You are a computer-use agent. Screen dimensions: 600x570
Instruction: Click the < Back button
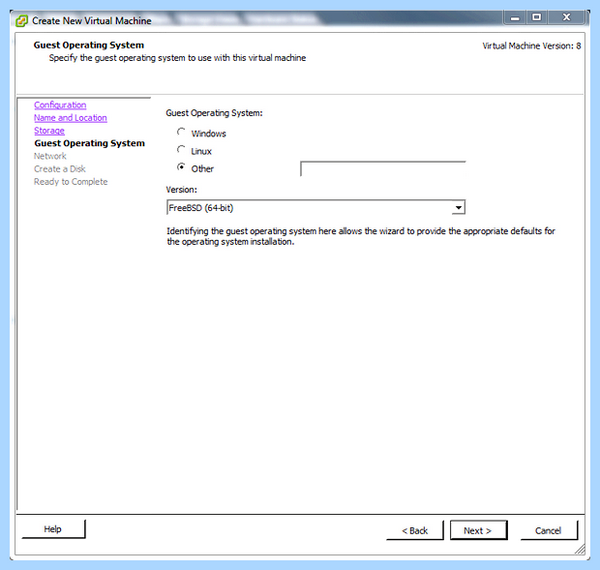point(415,531)
